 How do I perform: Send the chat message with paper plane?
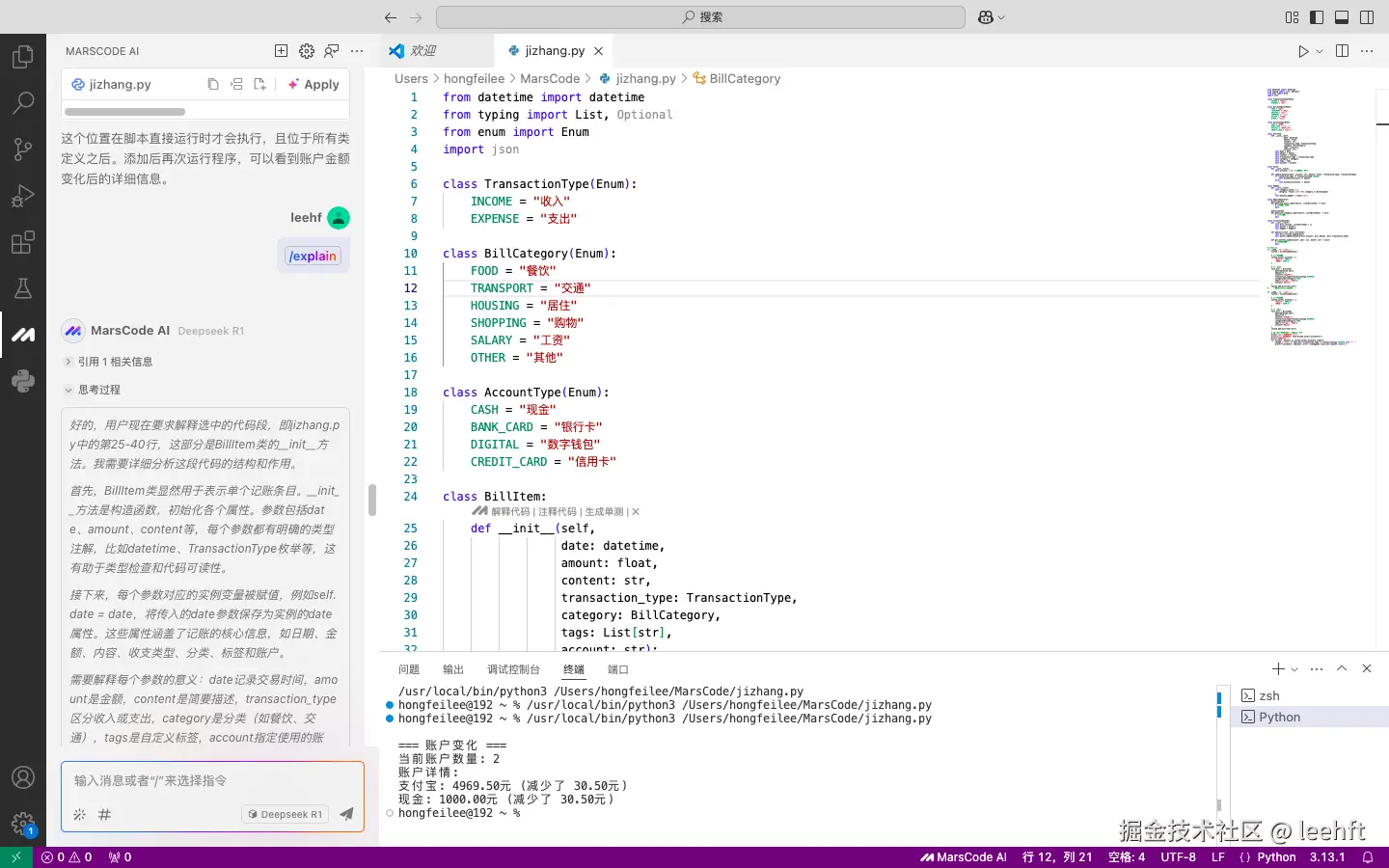point(346,814)
